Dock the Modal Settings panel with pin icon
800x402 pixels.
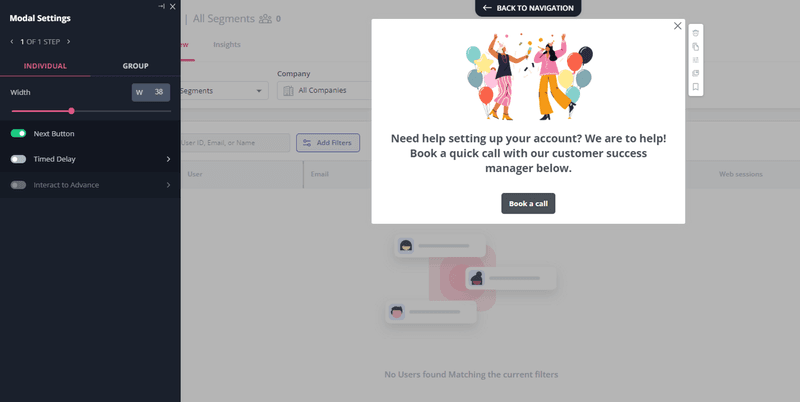pos(161,6)
